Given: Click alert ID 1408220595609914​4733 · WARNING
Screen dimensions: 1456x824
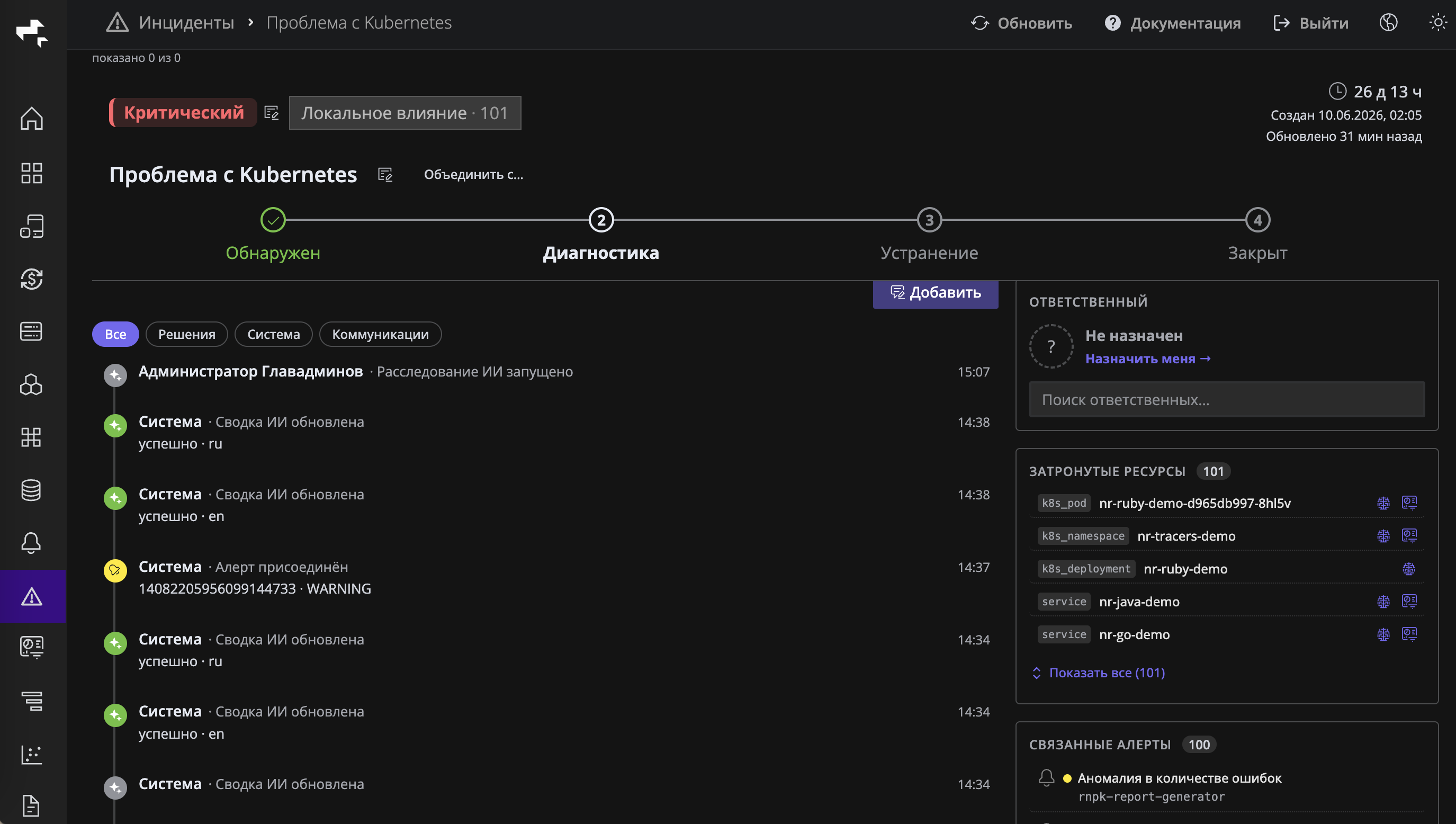Looking at the screenshot, I should pyautogui.click(x=255, y=588).
